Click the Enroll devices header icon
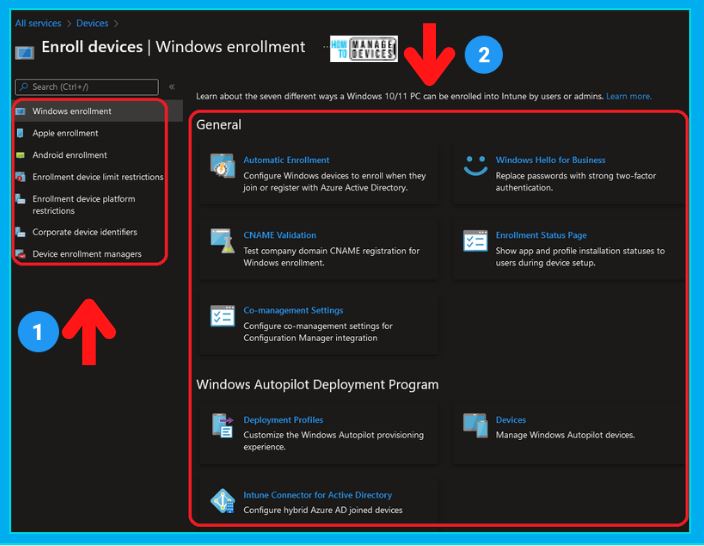The image size is (704, 546). (x=24, y=53)
